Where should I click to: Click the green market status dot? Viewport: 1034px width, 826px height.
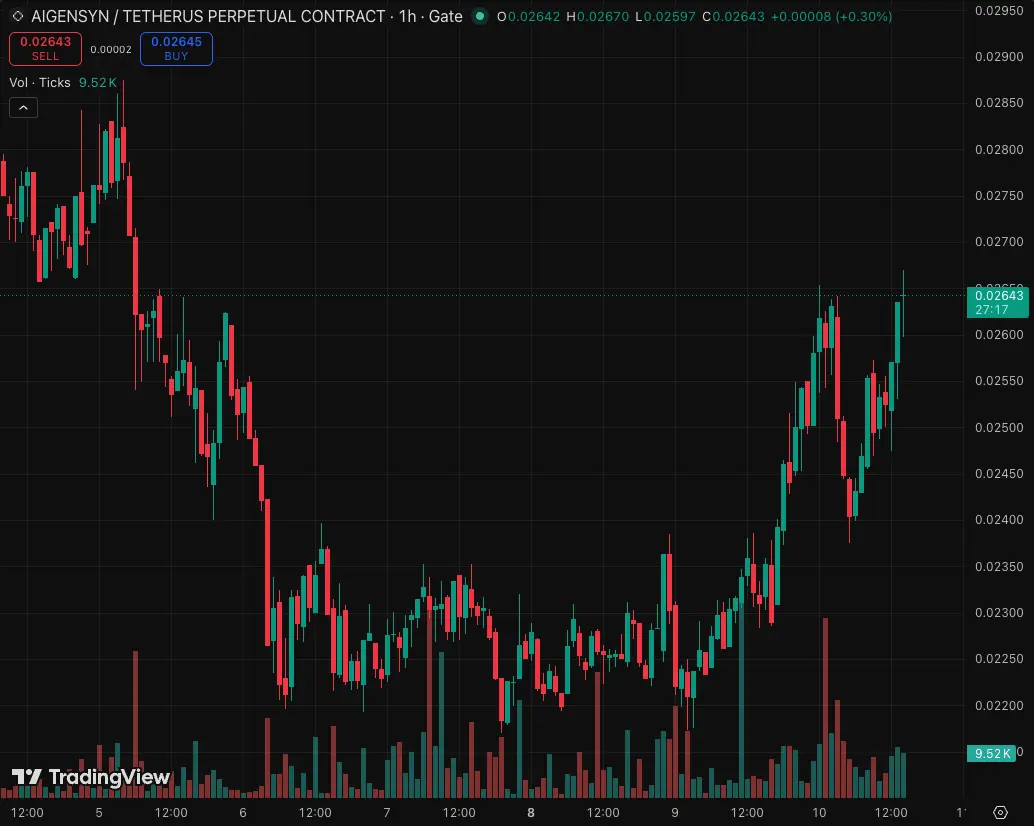coord(480,16)
